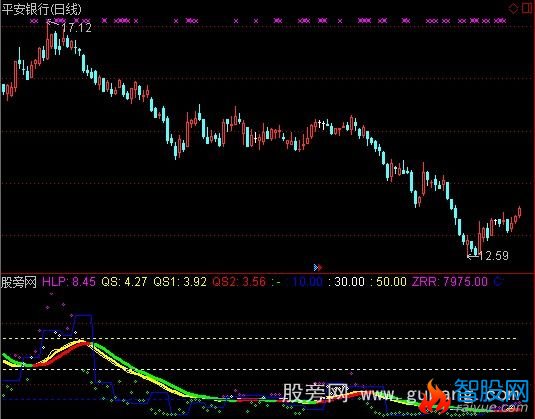Image resolution: width=535 pixels, height=419 pixels.
Task: Select the QS1: 3.92 indicator value
Action: [x=180, y=282]
